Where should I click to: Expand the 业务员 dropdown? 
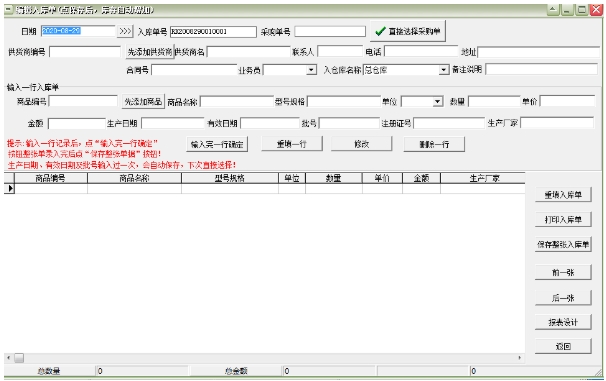311,70
